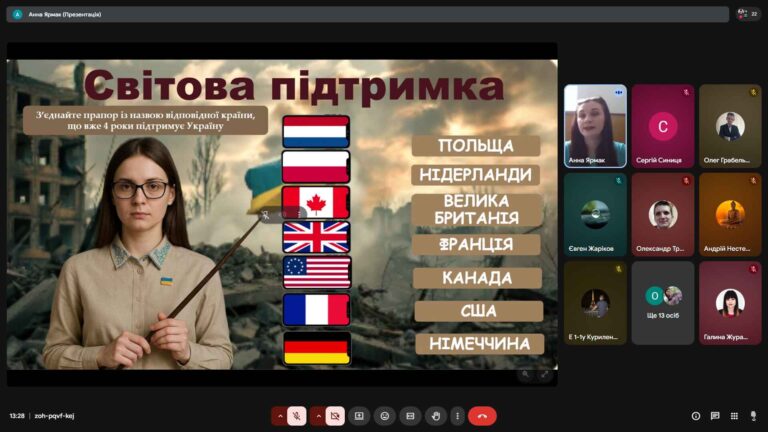768x432 pixels.
Task: Click the США label on slide
Action: 479,311
